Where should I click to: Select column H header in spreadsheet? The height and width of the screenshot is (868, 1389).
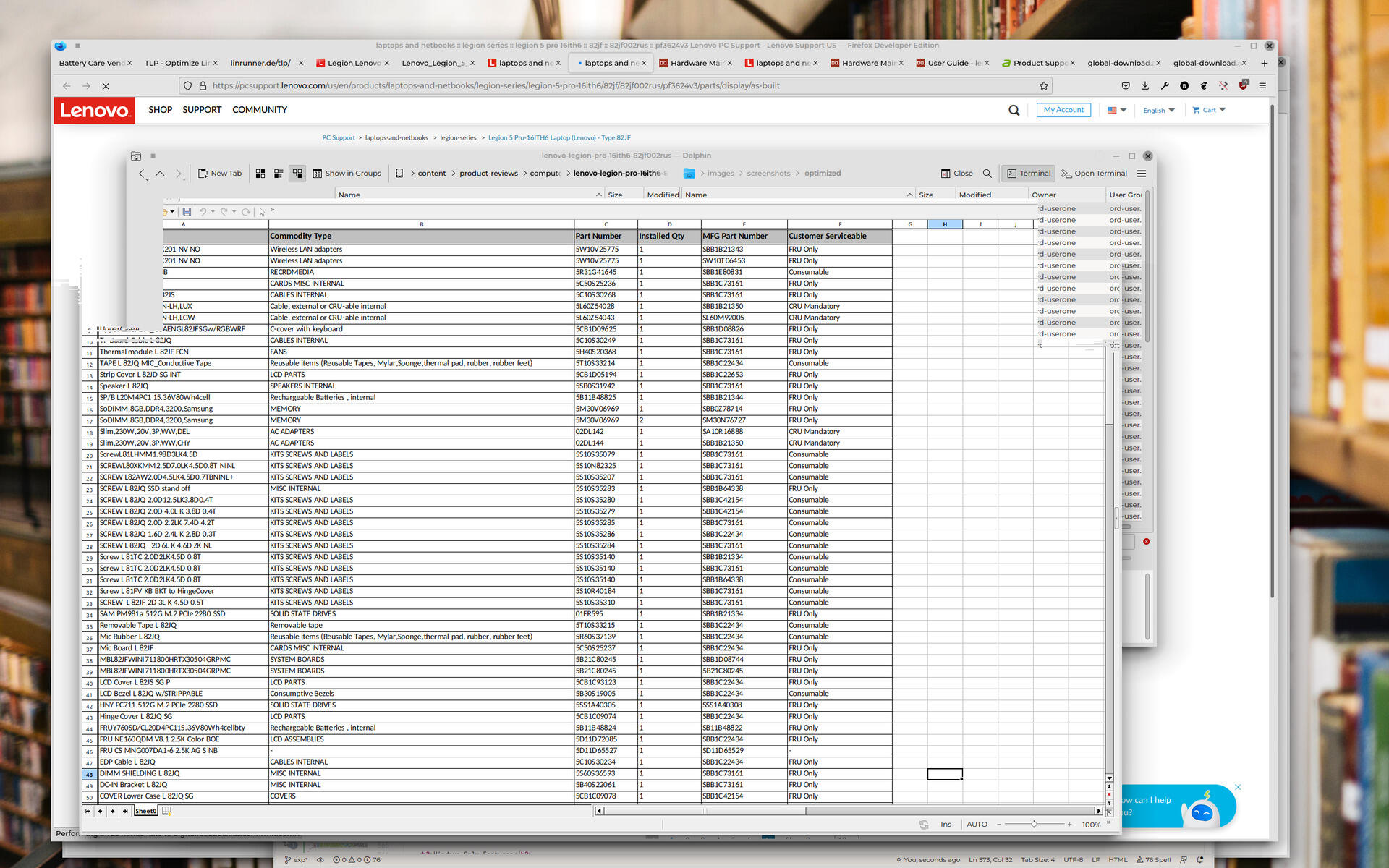945,224
